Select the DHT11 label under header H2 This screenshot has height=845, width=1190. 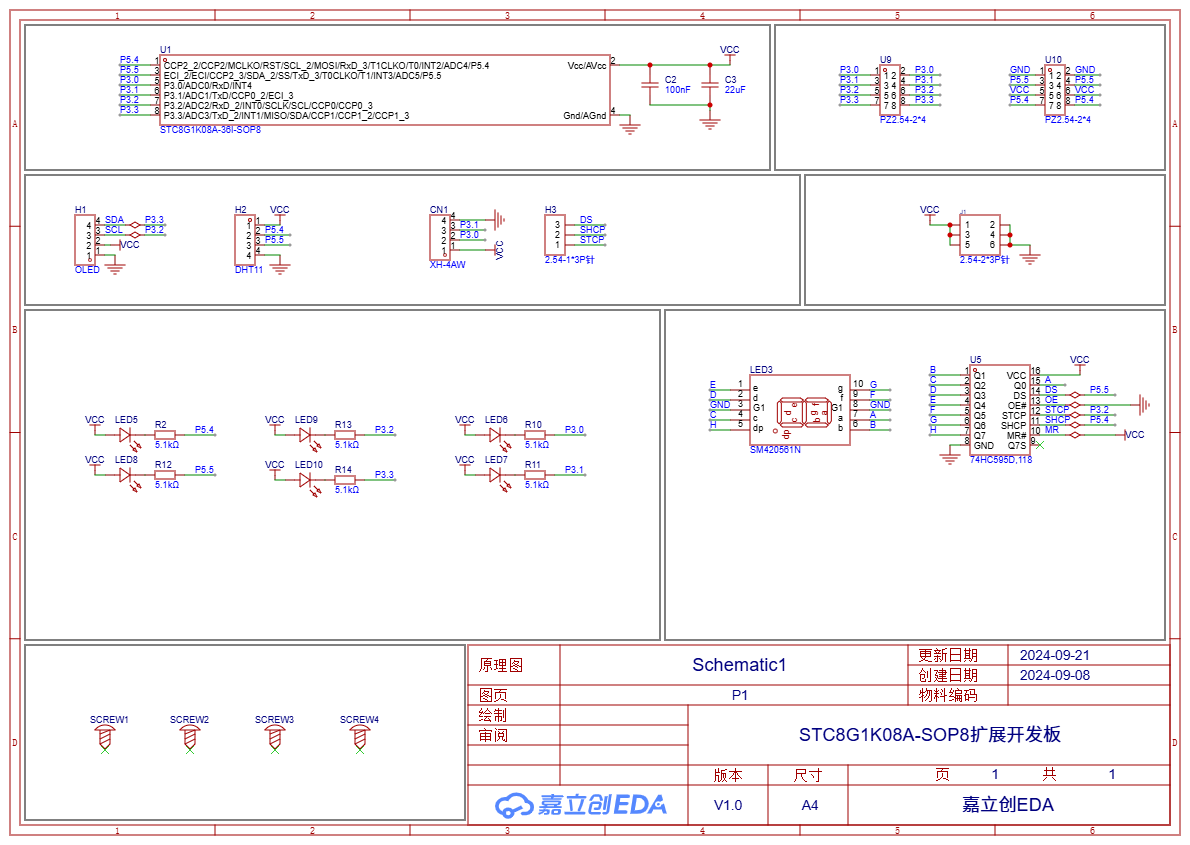point(248,270)
